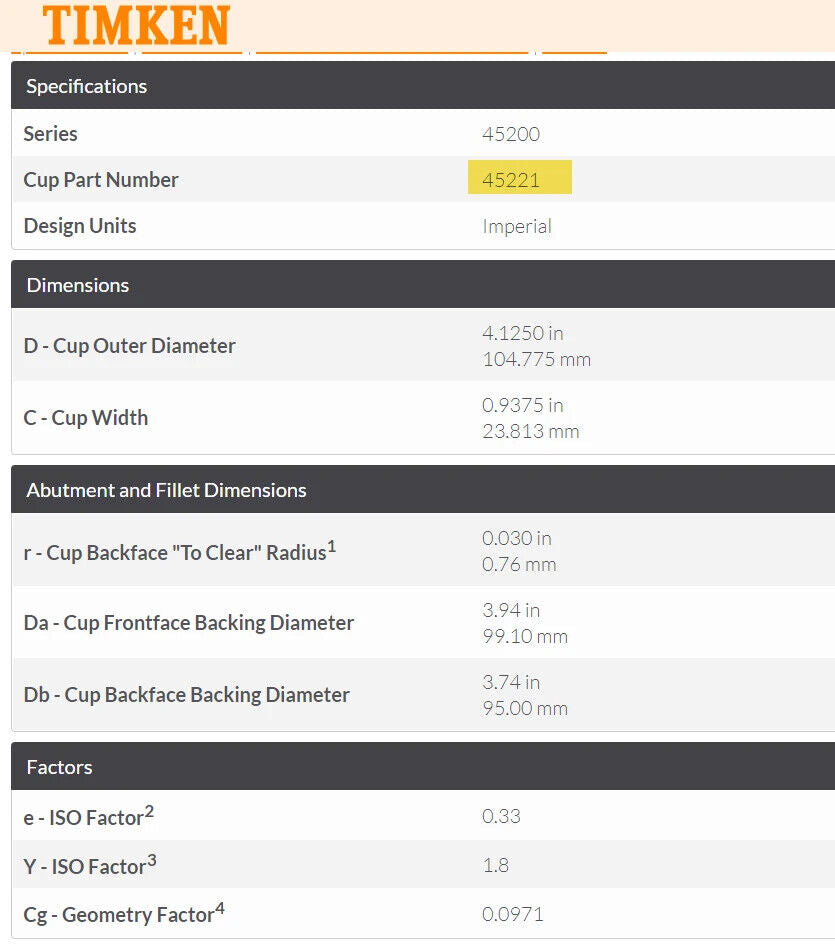This screenshot has height=949, width=835.
Task: Click the Y - ISO Factor value 1.8
Action: pyautogui.click(x=495, y=865)
